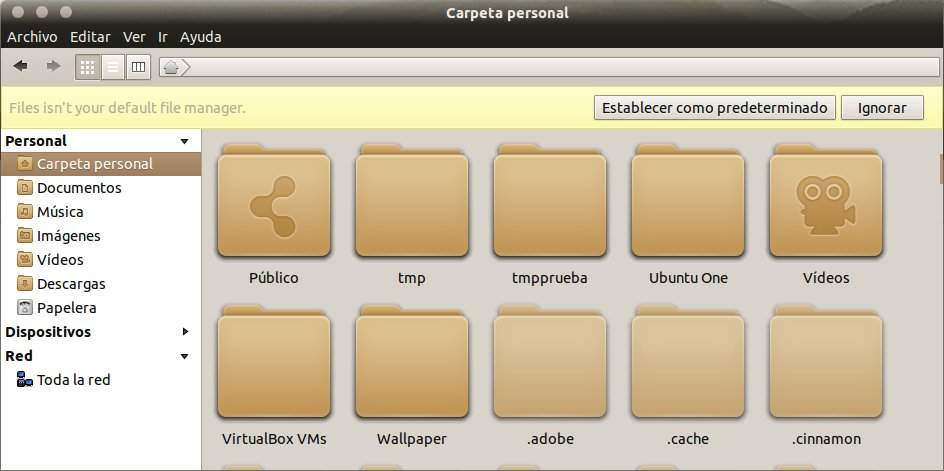
Task: Collapse the Personal sidebar section
Action: (x=184, y=142)
